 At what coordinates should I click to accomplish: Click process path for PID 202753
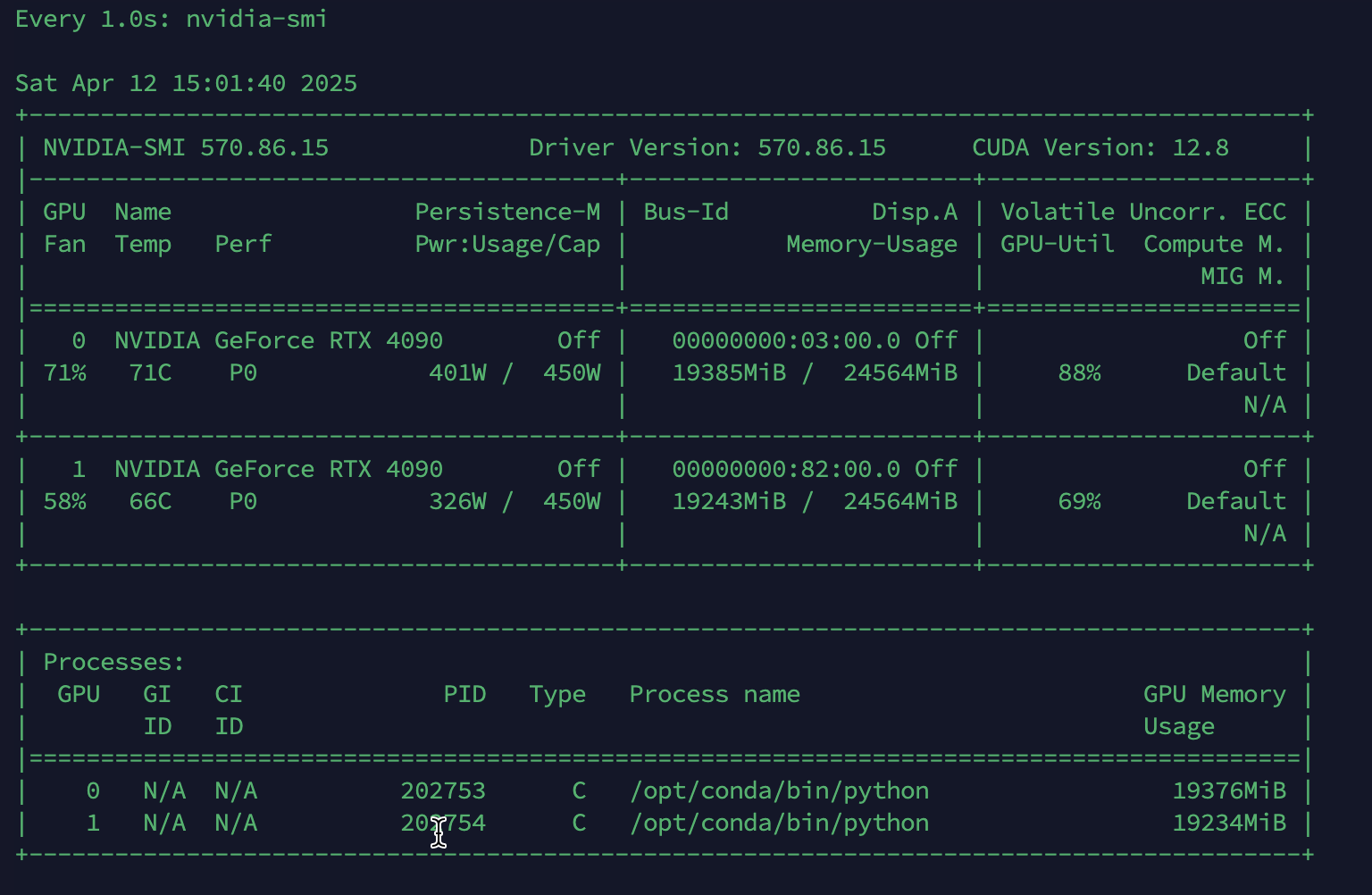(779, 790)
